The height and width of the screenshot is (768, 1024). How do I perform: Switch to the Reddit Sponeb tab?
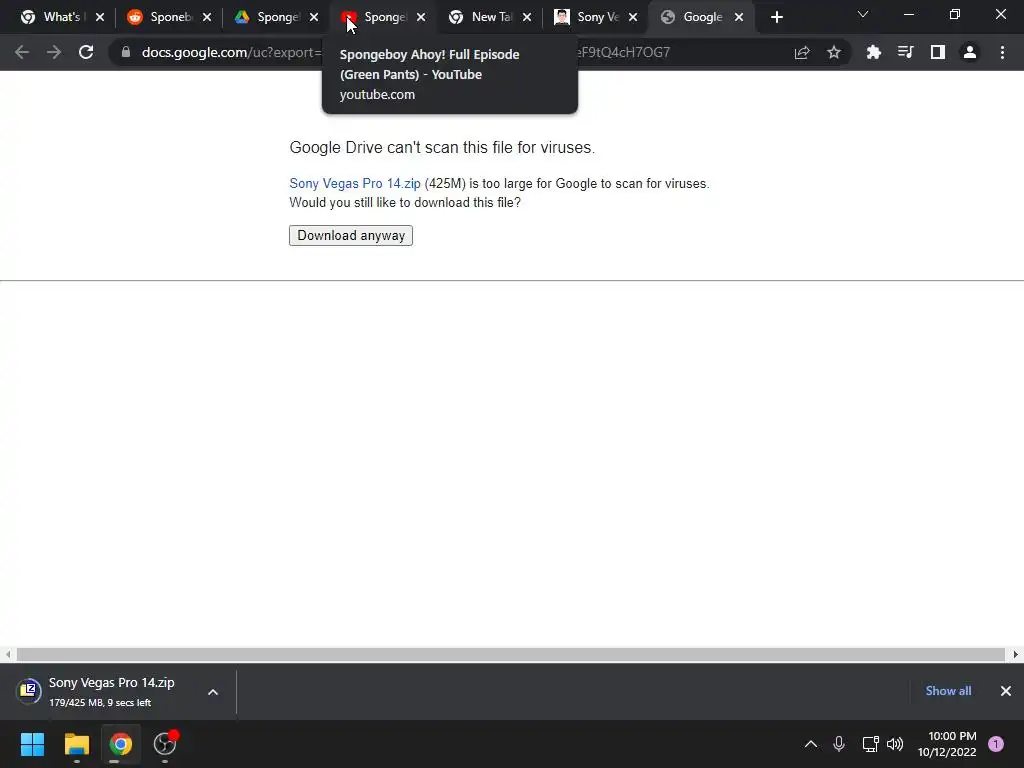pos(168,17)
